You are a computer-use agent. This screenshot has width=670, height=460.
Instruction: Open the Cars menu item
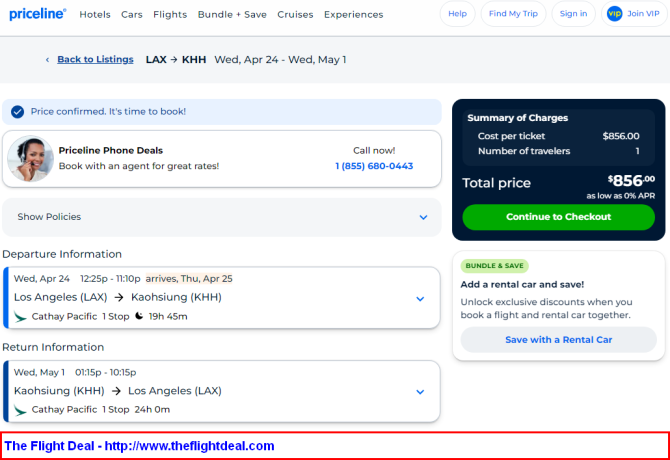132,15
